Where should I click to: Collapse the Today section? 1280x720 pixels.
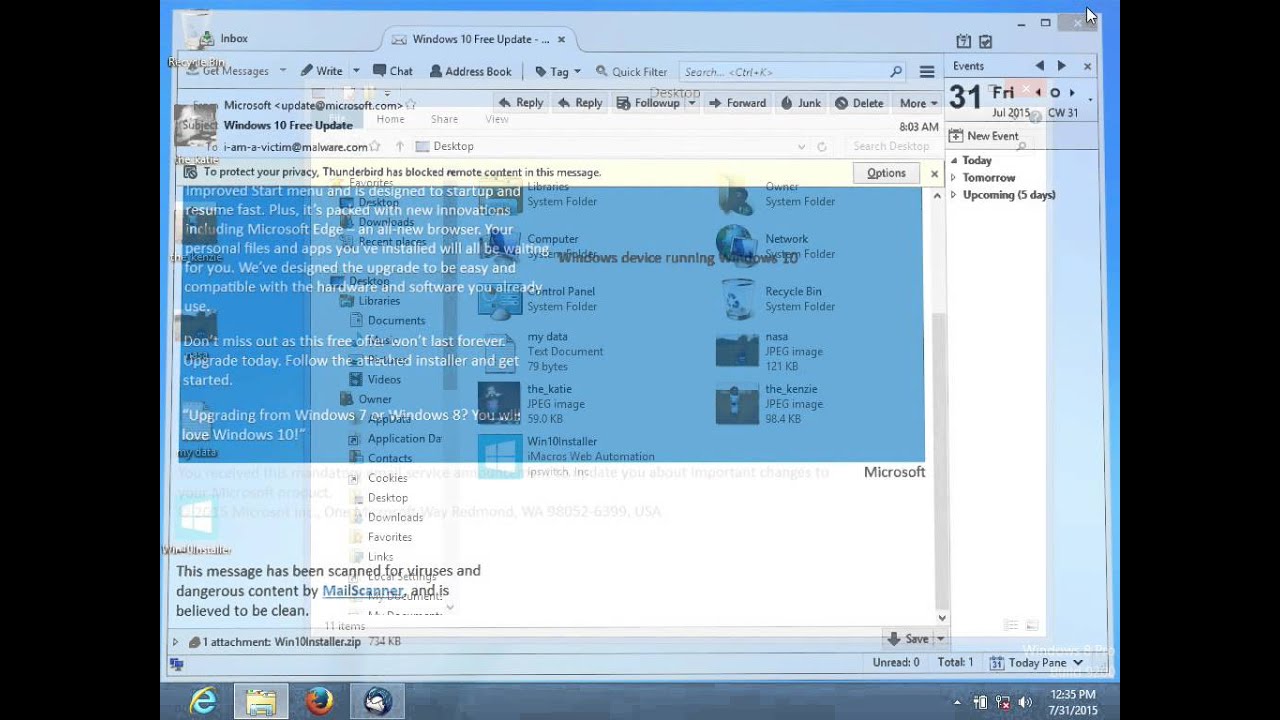[x=954, y=160]
